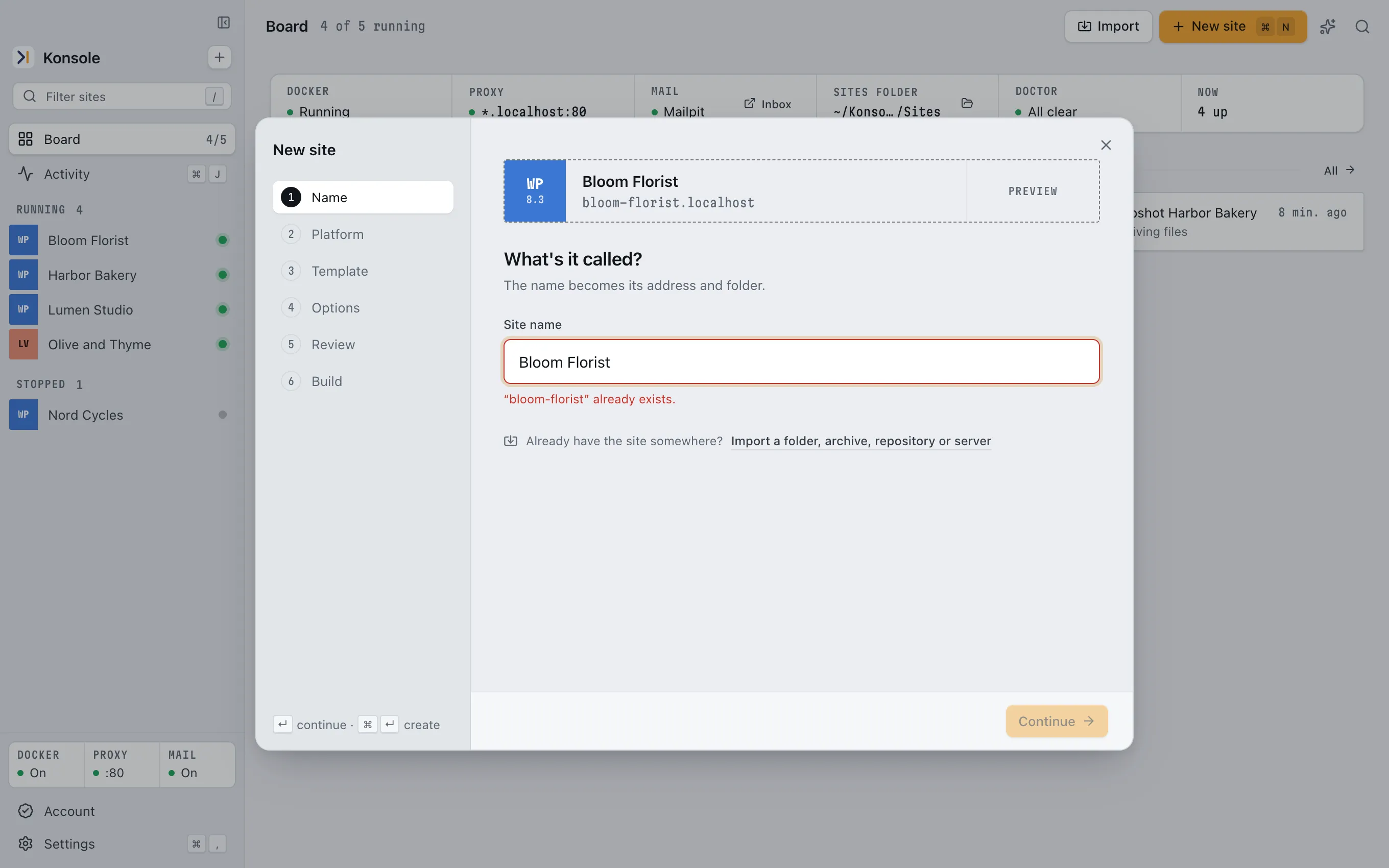Click Mail On status in sidebar footer
This screenshot has height=868, width=1389.
click(x=197, y=764)
